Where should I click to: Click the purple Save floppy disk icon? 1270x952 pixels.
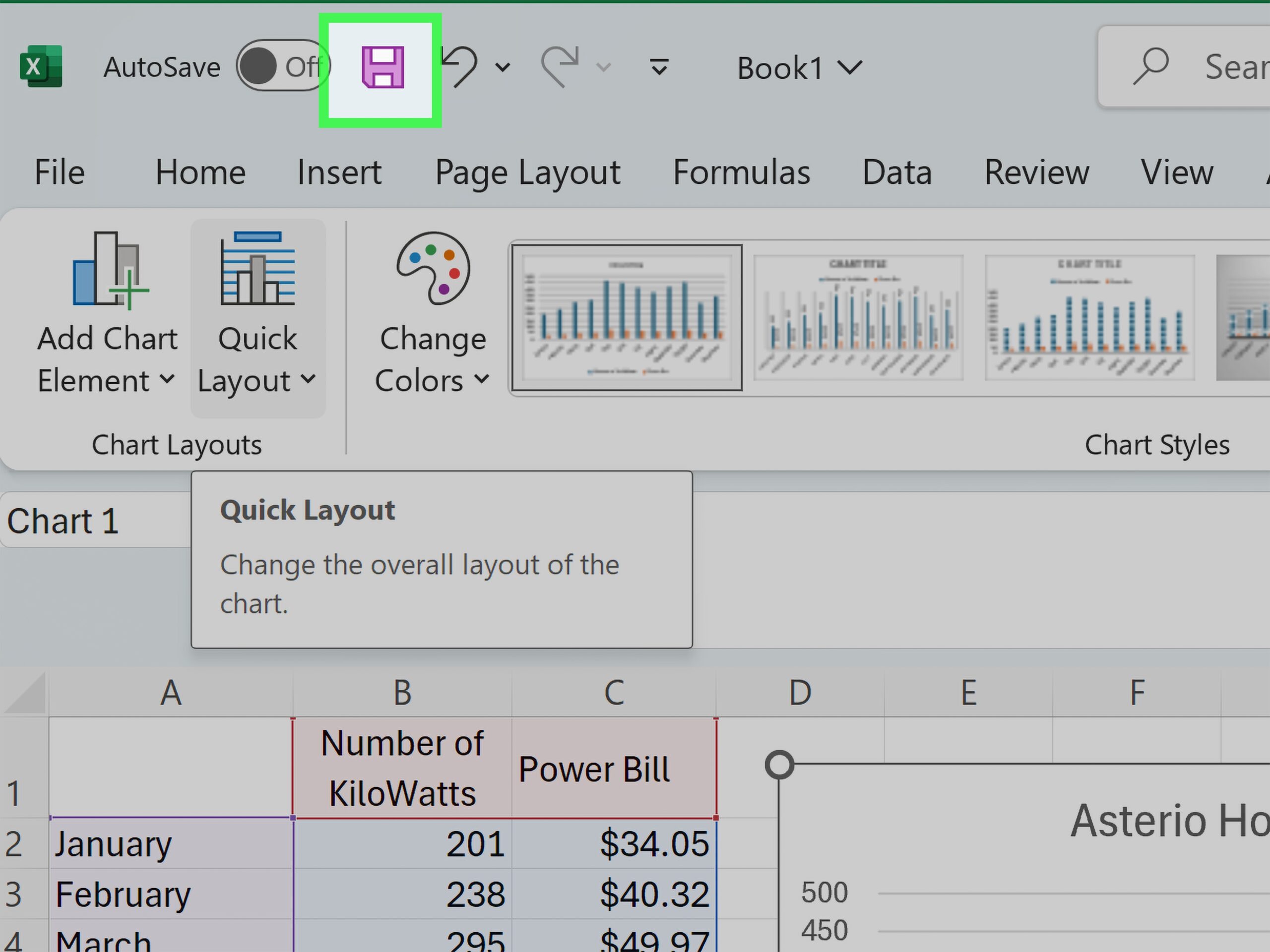[382, 68]
